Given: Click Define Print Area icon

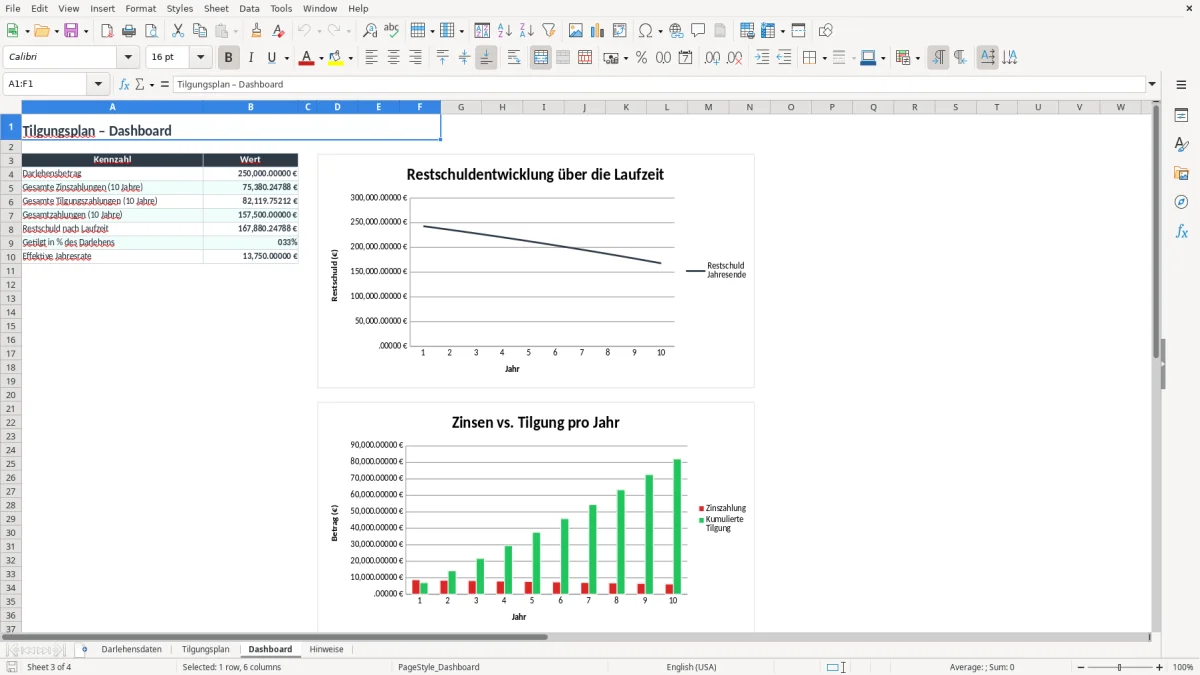Looking at the screenshot, I should [x=747, y=31].
